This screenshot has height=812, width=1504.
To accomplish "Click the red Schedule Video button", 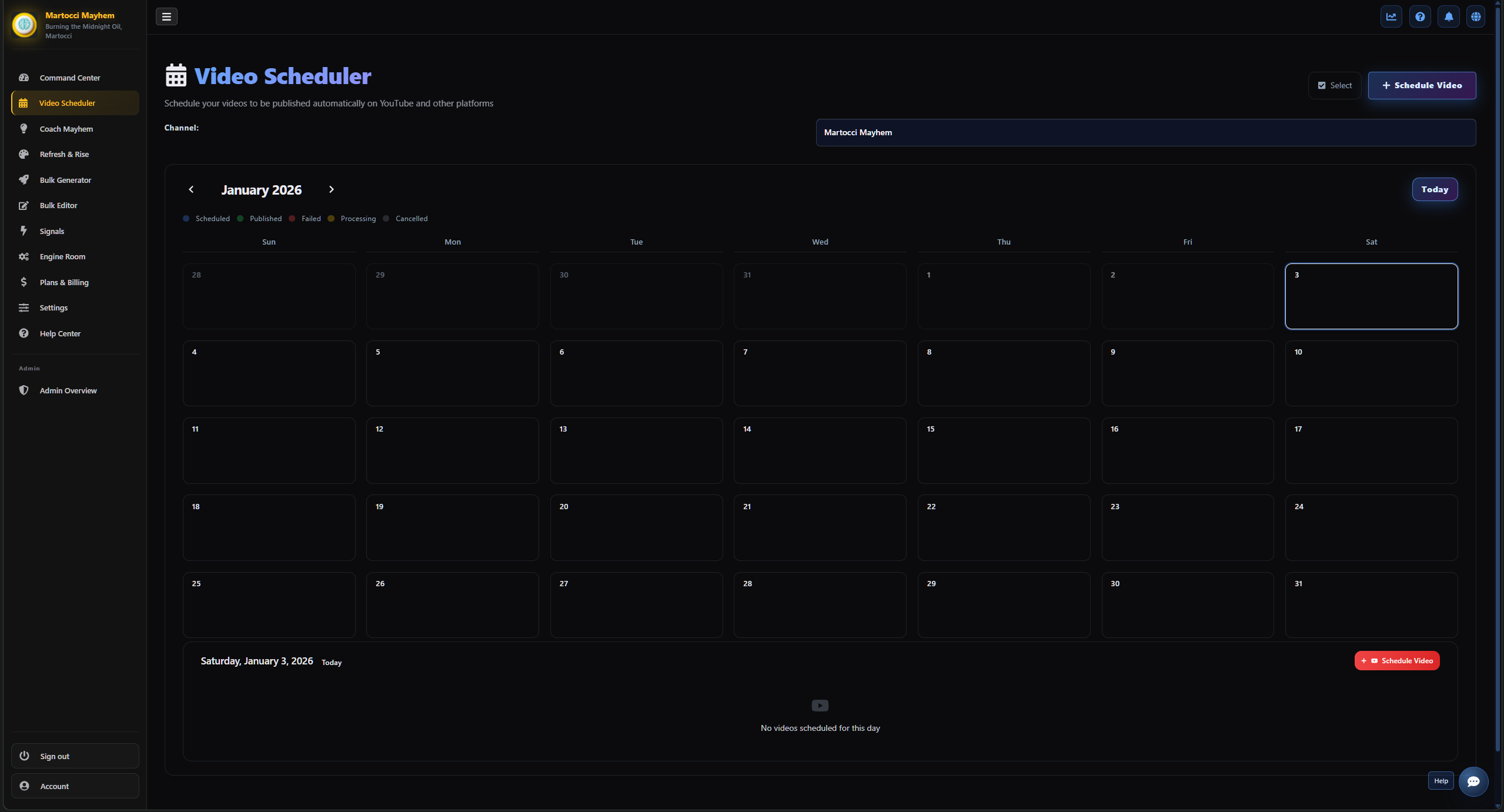I will click(1396, 660).
